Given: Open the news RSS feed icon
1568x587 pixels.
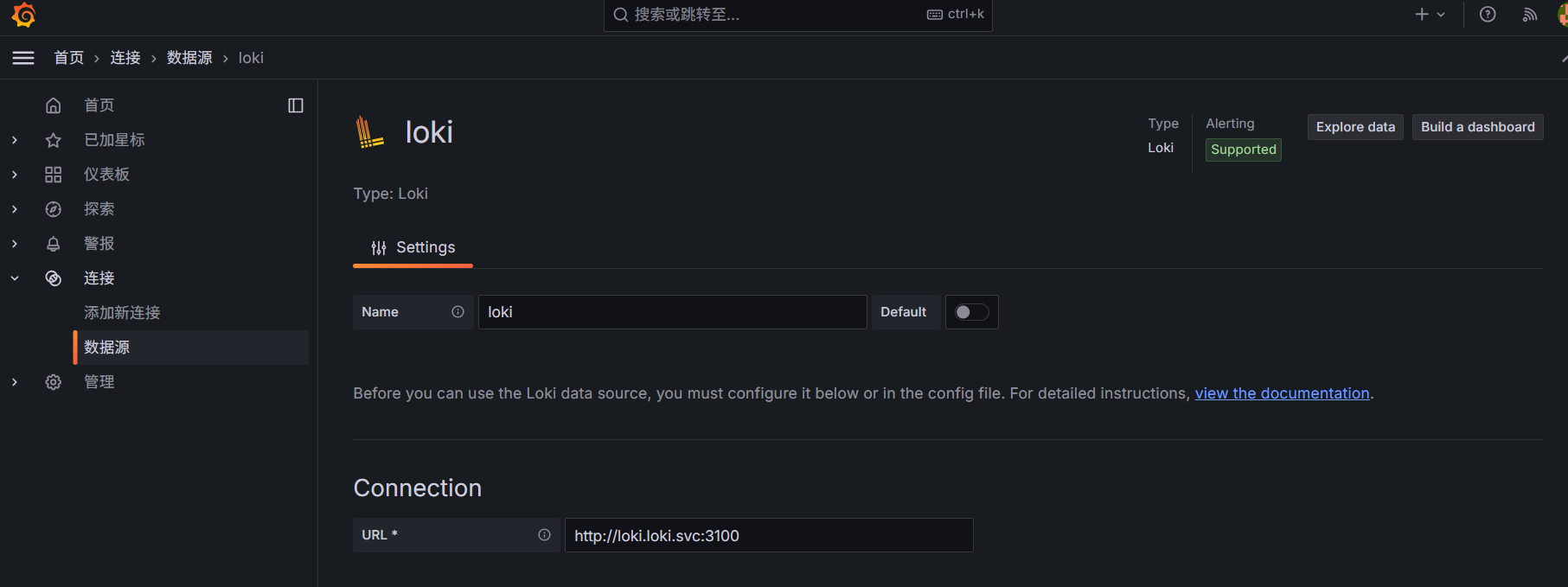Looking at the screenshot, I should coord(1530,15).
